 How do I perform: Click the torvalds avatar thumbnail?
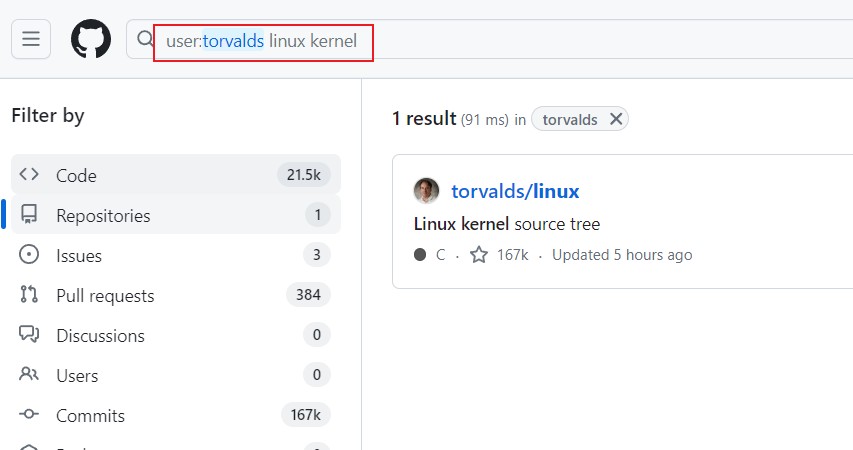[426, 191]
